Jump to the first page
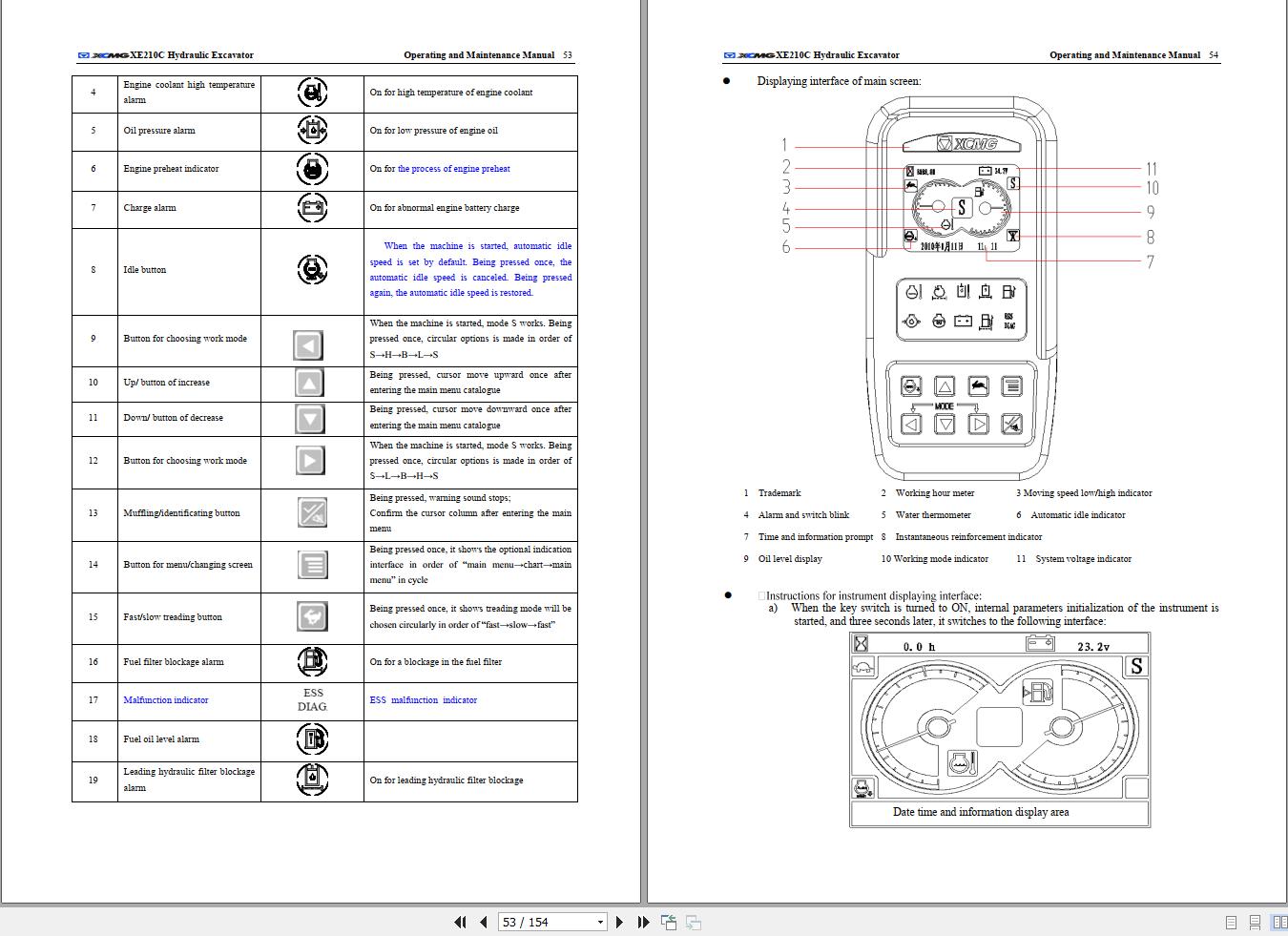The height and width of the screenshot is (936, 1288). (x=460, y=922)
